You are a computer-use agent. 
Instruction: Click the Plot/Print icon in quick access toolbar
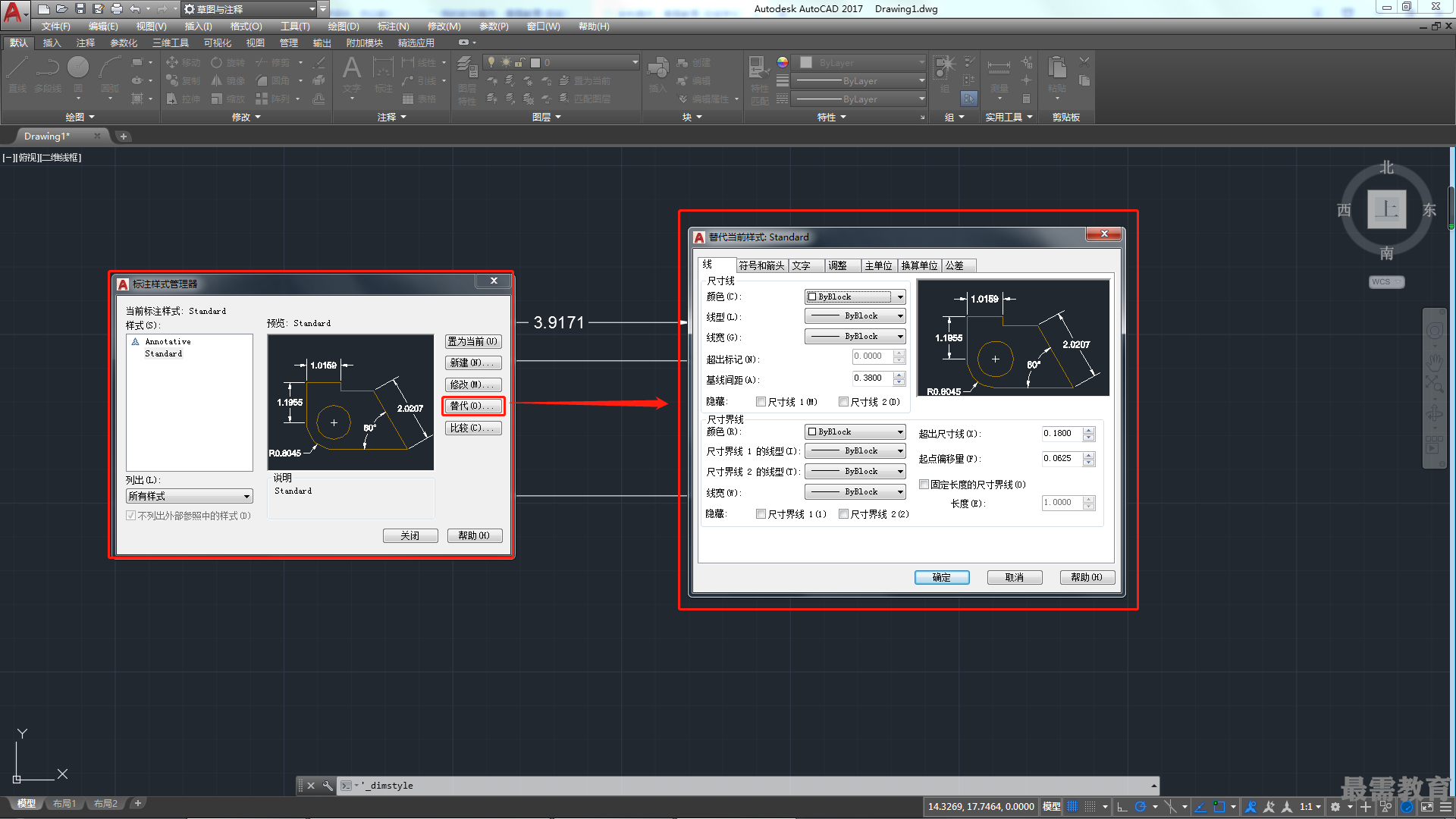point(117,9)
